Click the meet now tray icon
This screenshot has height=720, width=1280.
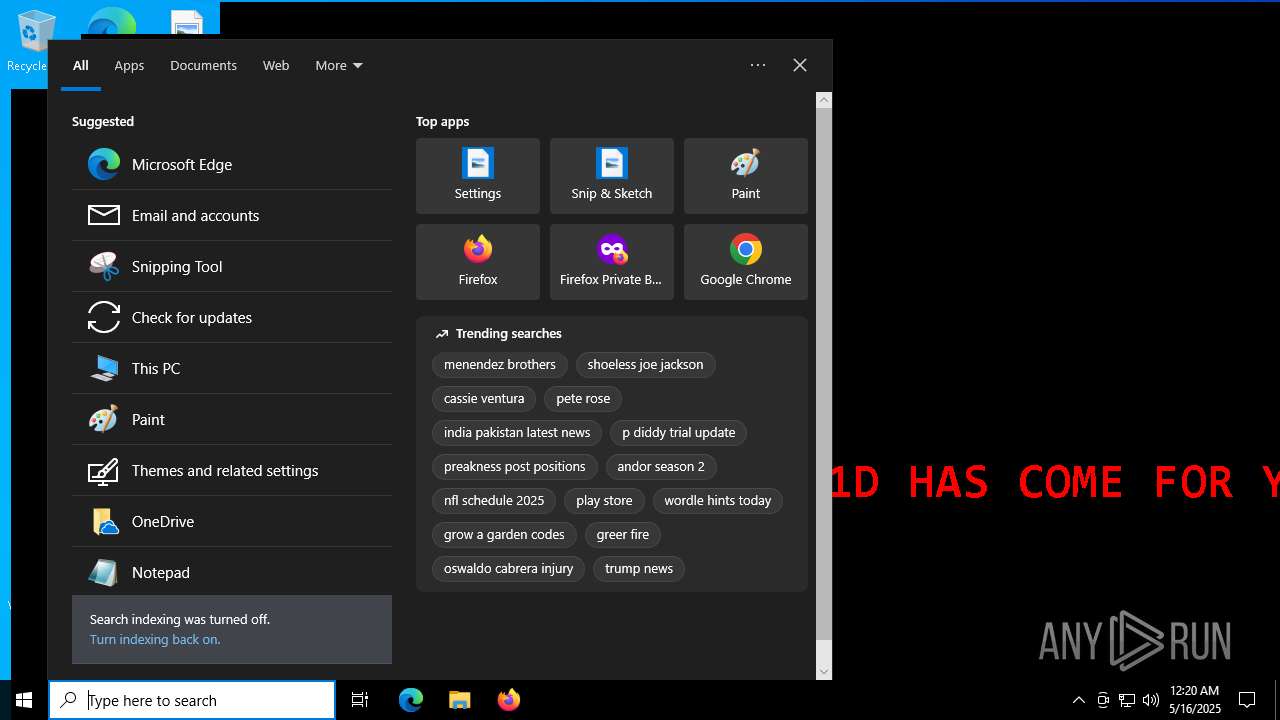tap(1103, 700)
